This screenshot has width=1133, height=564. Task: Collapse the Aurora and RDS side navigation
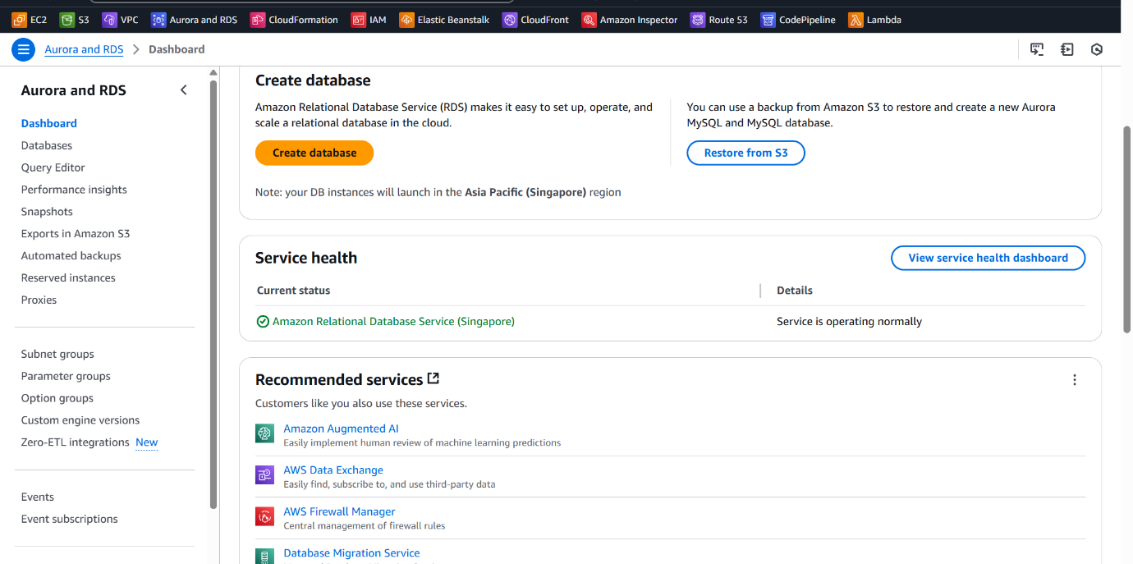184,90
